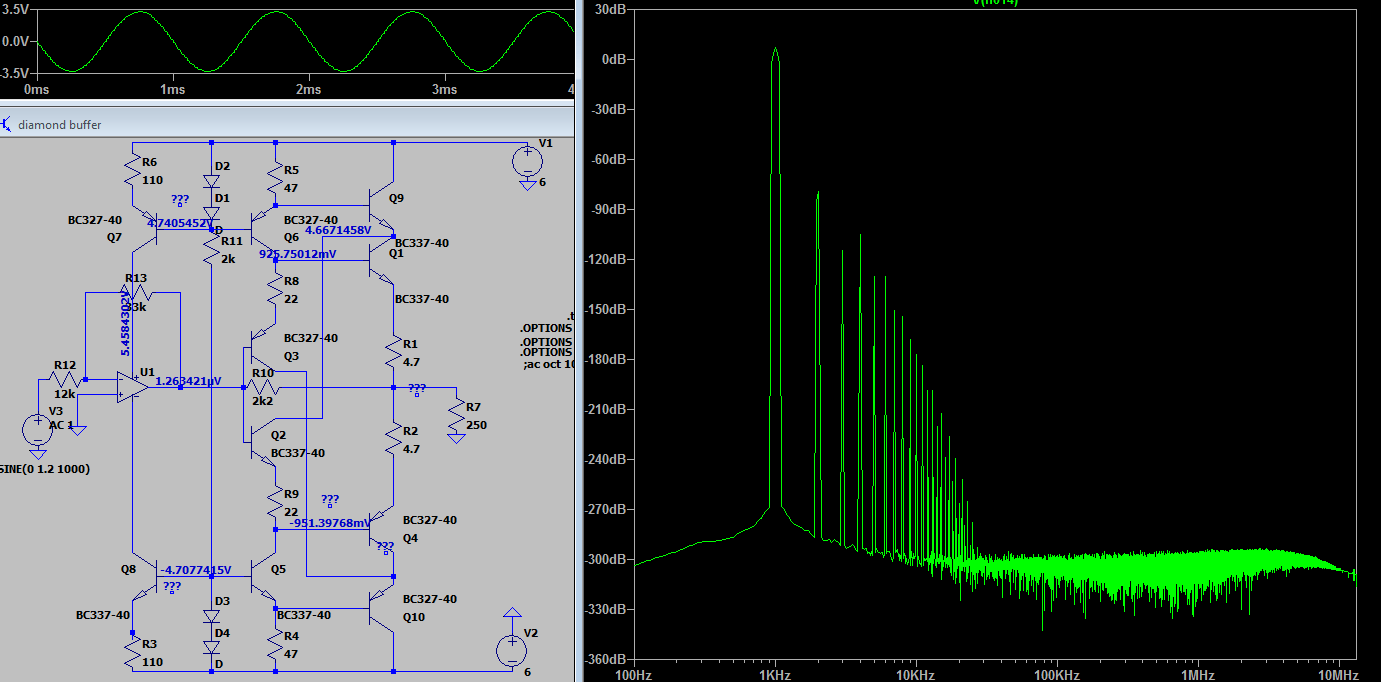Select transistor Q9 symbol

click(x=382, y=207)
